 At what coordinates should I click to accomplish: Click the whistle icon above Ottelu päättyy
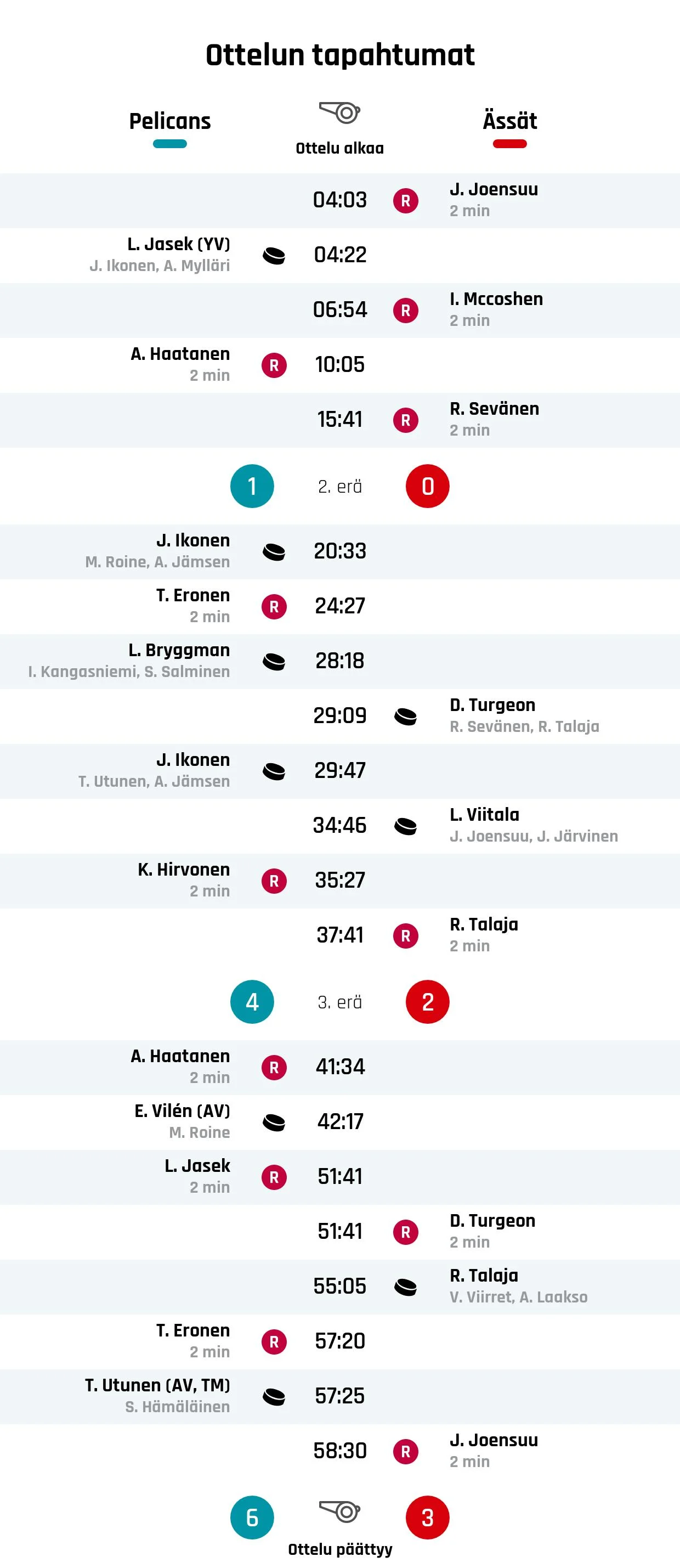(339, 1511)
